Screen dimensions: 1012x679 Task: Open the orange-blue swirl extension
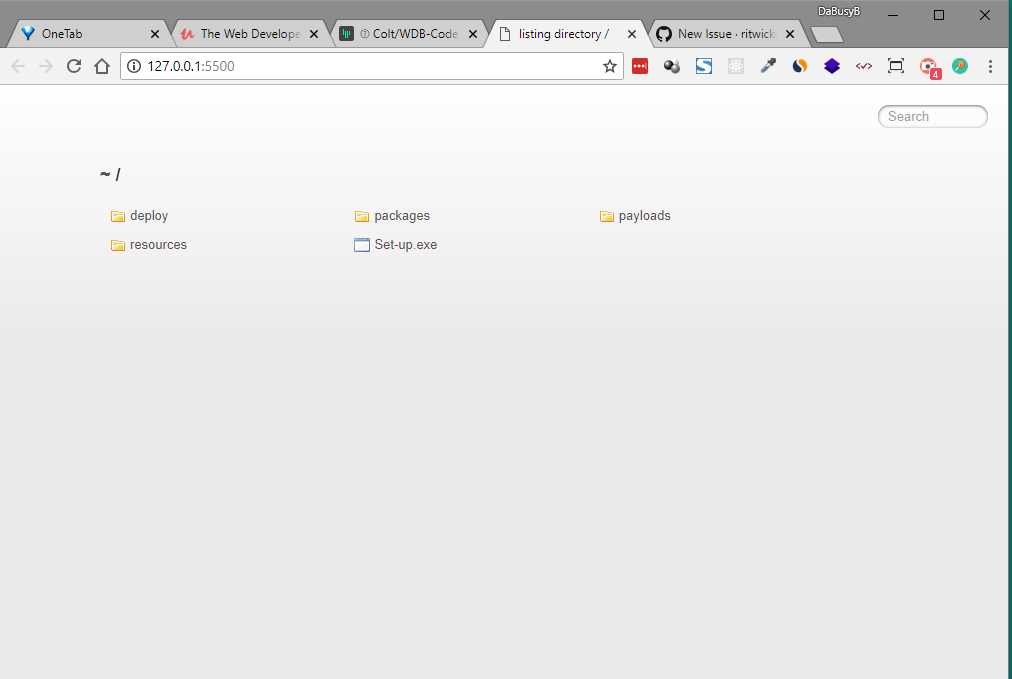coord(800,66)
